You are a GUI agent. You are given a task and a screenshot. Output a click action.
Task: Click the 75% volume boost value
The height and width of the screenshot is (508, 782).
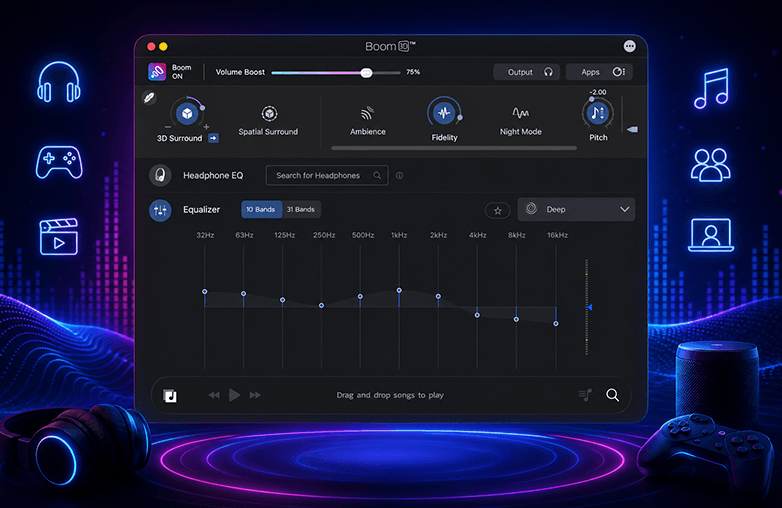(x=413, y=72)
